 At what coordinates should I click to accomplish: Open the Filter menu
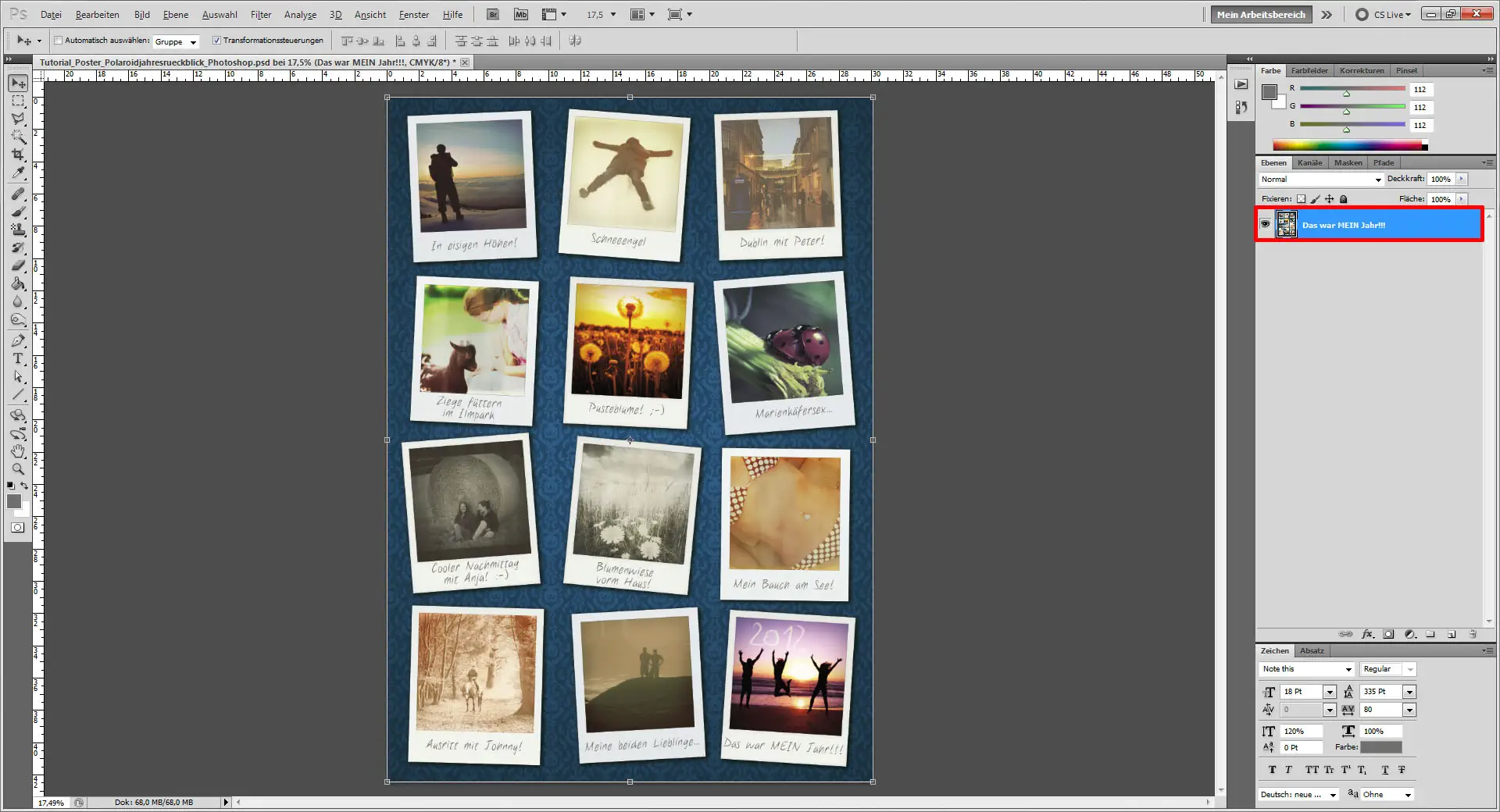point(260,14)
